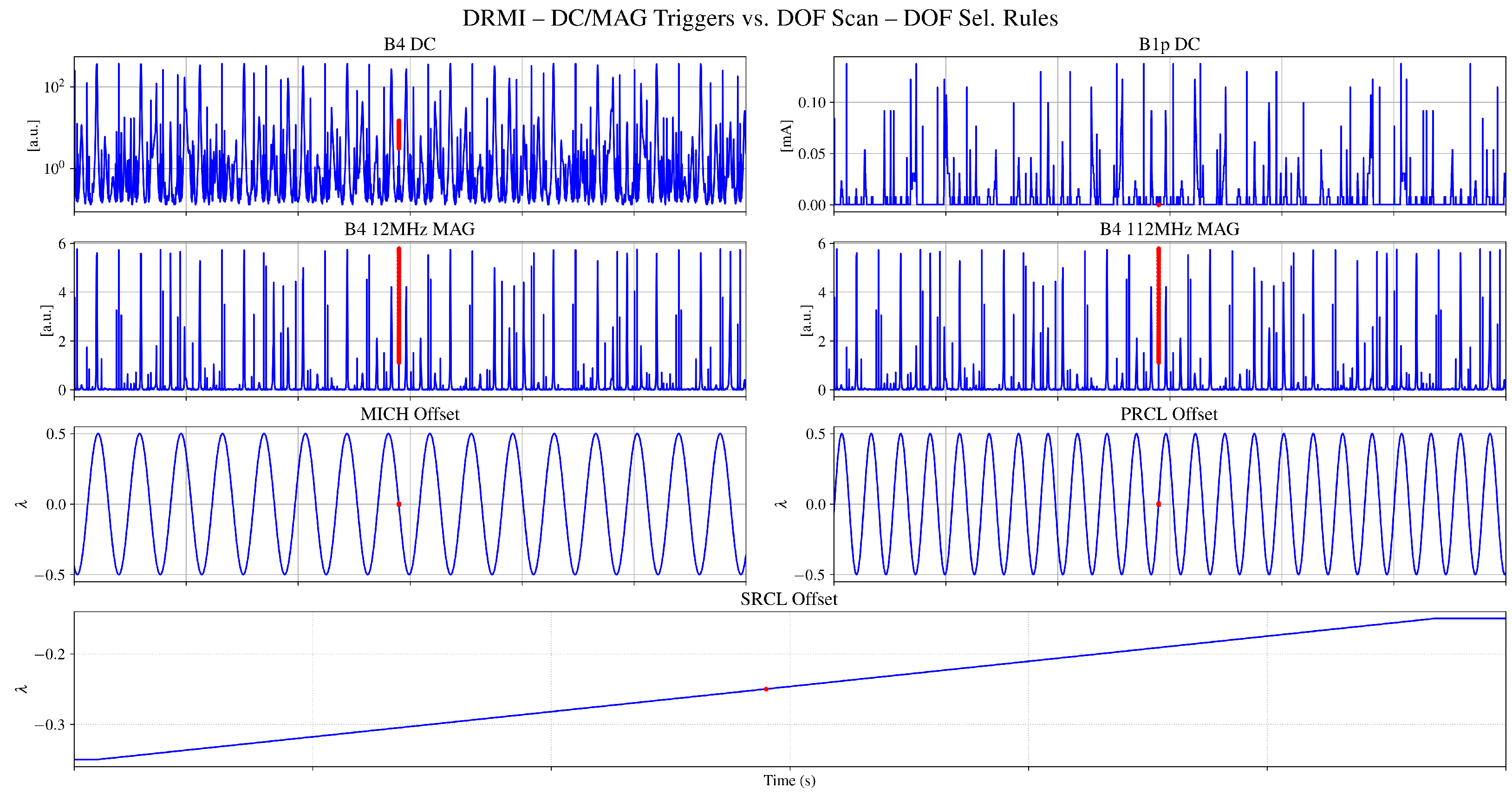
Task: Click the [mA] y-axis label of B1p DC
Action: 787,136
